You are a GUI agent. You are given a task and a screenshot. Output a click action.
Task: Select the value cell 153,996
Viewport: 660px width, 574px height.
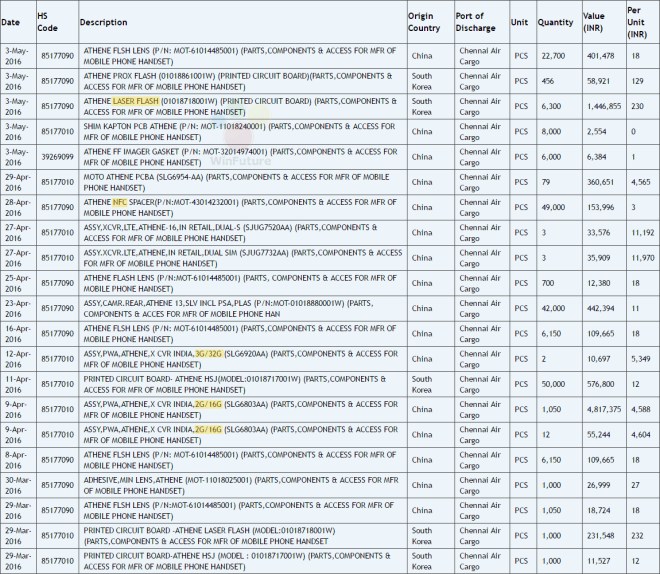(601, 207)
